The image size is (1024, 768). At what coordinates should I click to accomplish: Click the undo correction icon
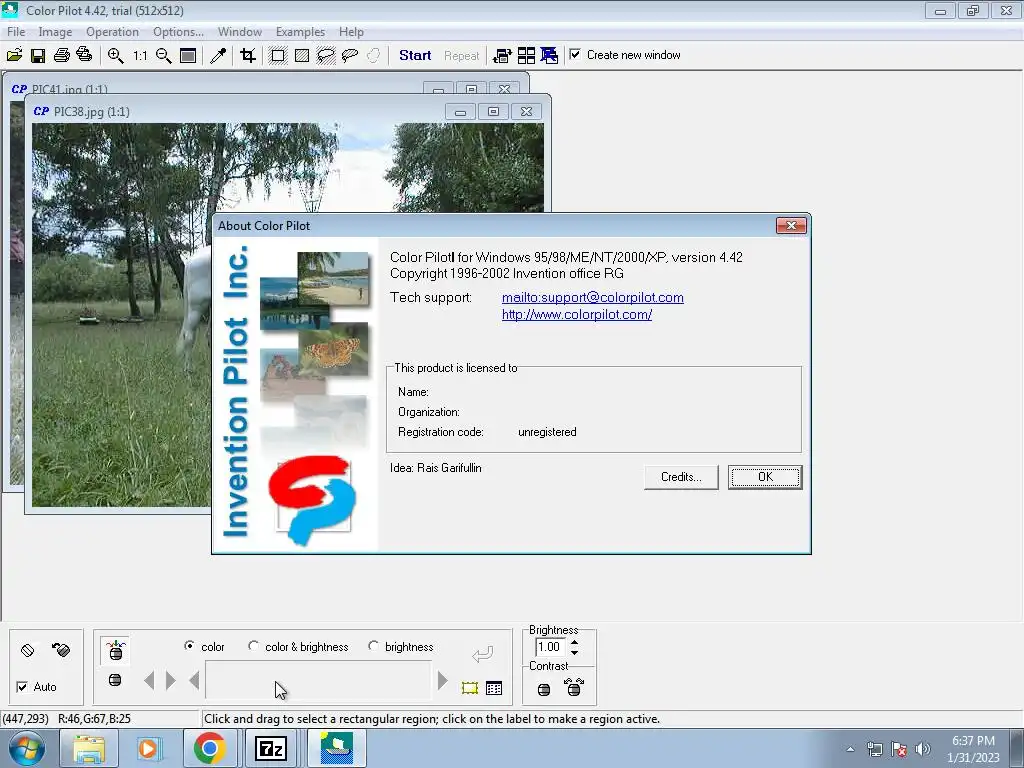pos(61,650)
